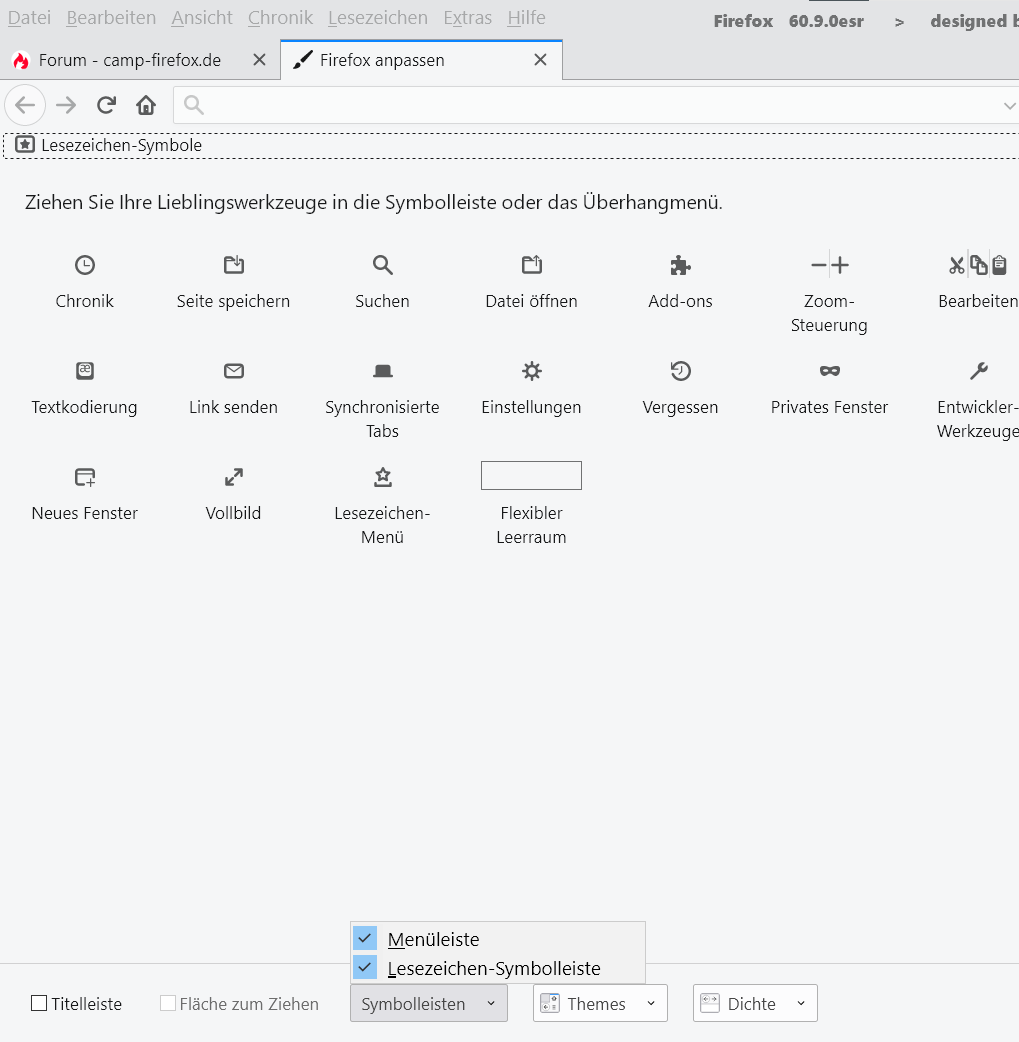Open the Ansicht menu
The image size is (1019, 1042).
pos(202,18)
